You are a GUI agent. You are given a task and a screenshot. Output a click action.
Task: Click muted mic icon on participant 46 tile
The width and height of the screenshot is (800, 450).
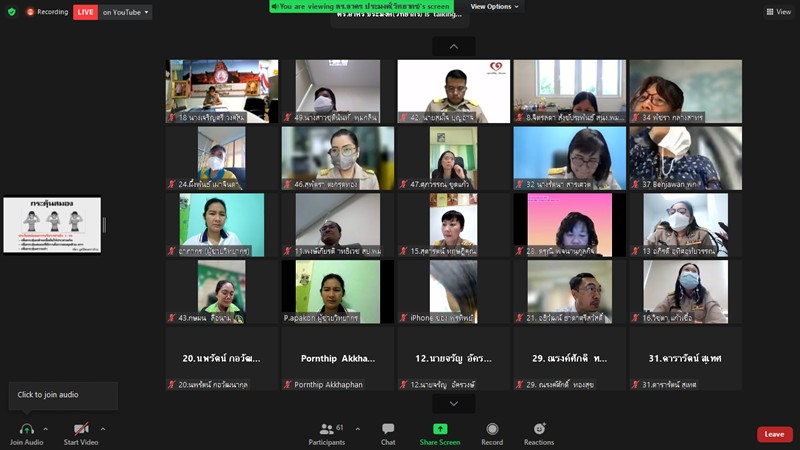point(288,185)
